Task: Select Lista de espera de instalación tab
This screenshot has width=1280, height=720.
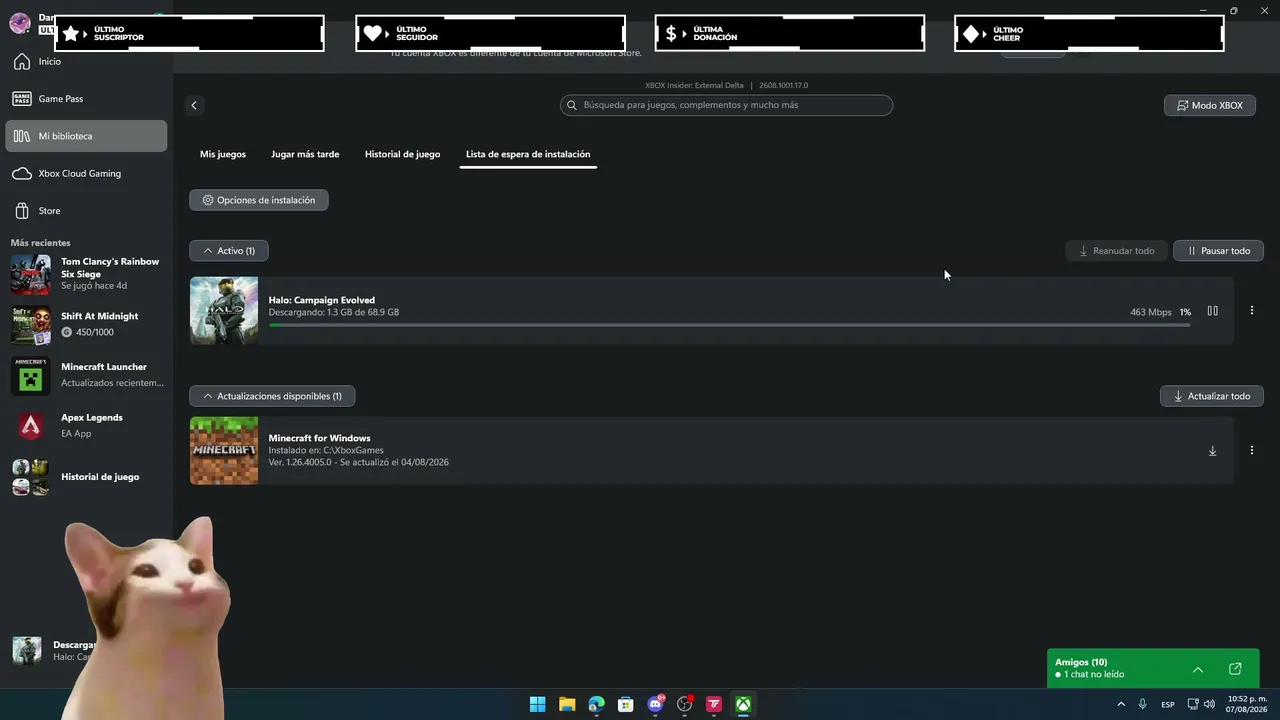Action: point(528,155)
